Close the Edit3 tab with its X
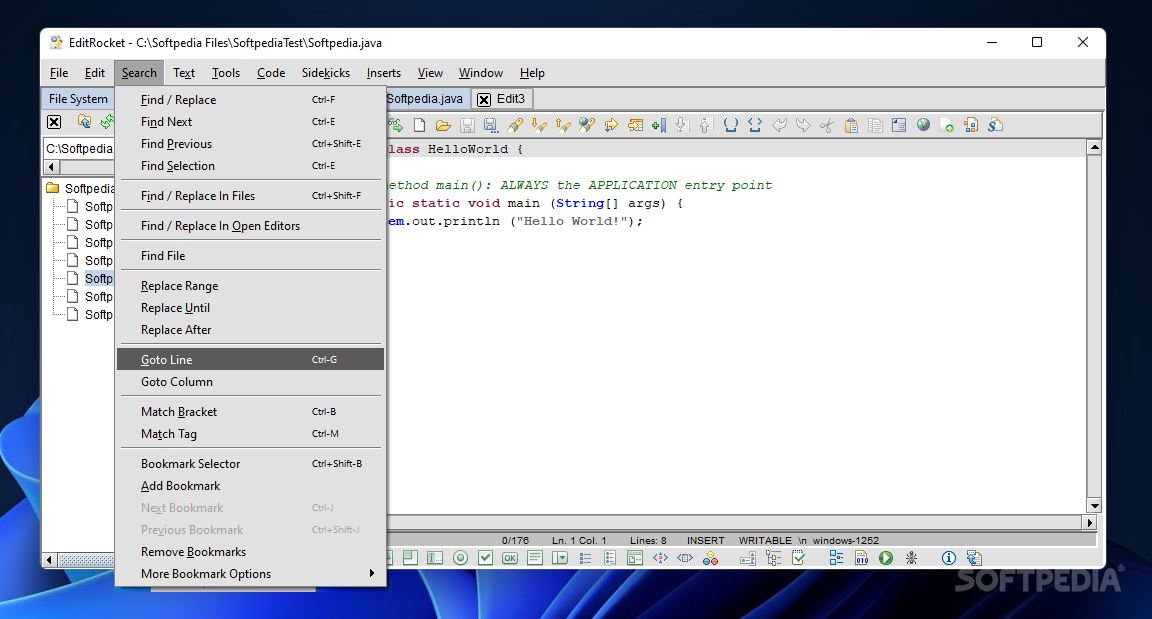Screen dimensions: 1152x619 pos(483,100)
